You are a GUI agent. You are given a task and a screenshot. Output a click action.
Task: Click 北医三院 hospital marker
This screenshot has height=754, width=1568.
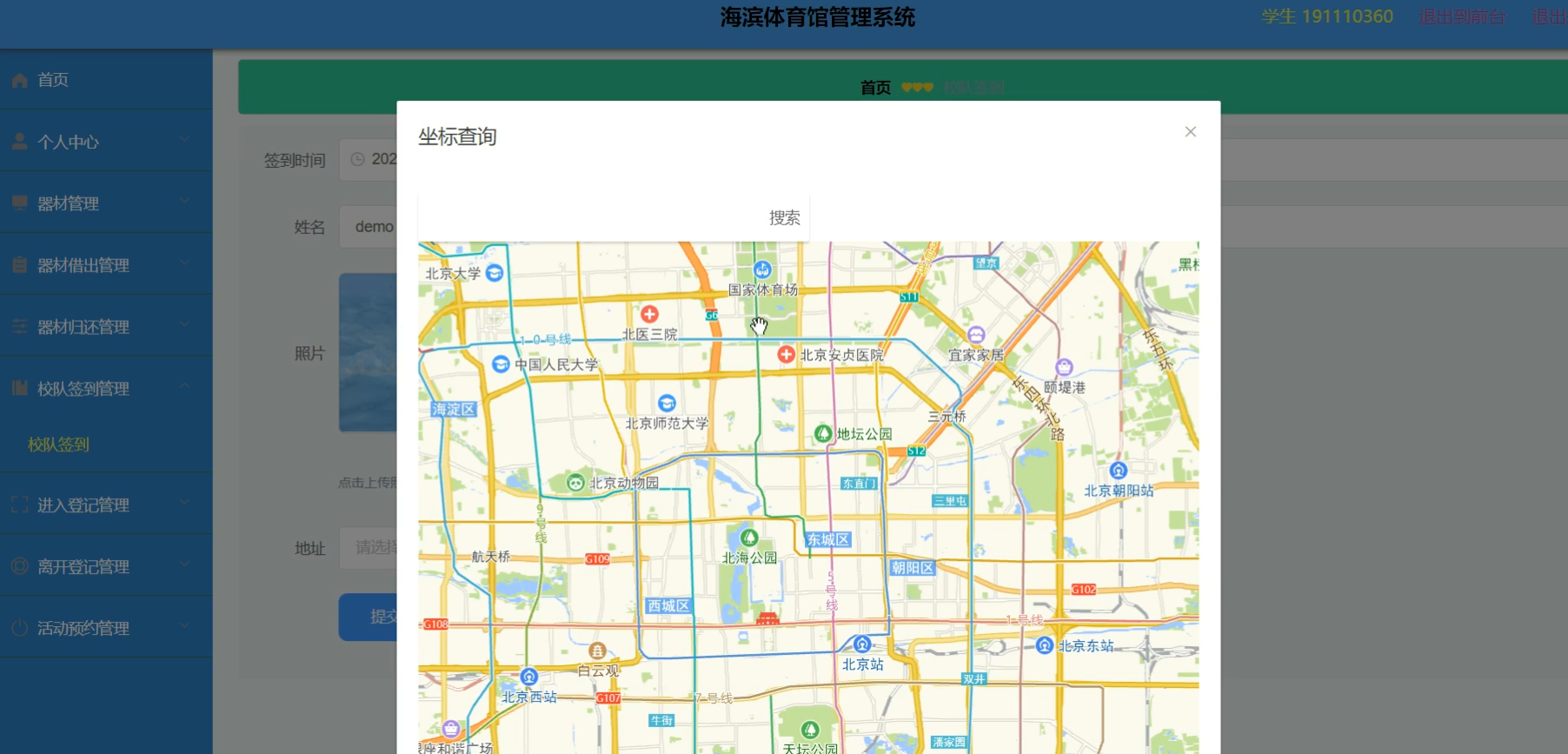pos(649,314)
